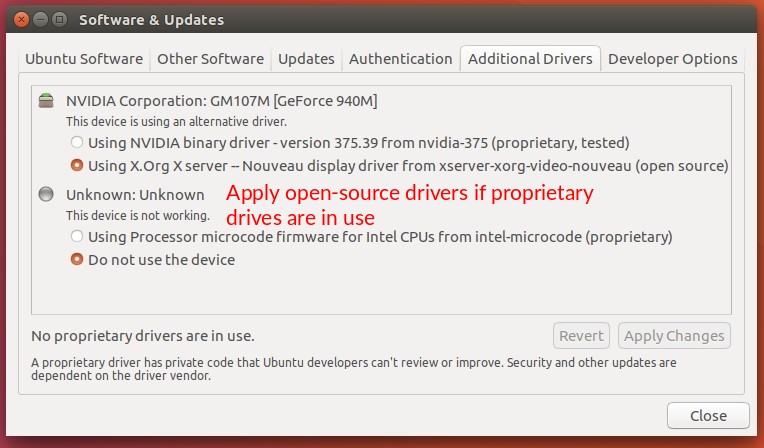Maximize the Software & Updates window

(59, 19)
